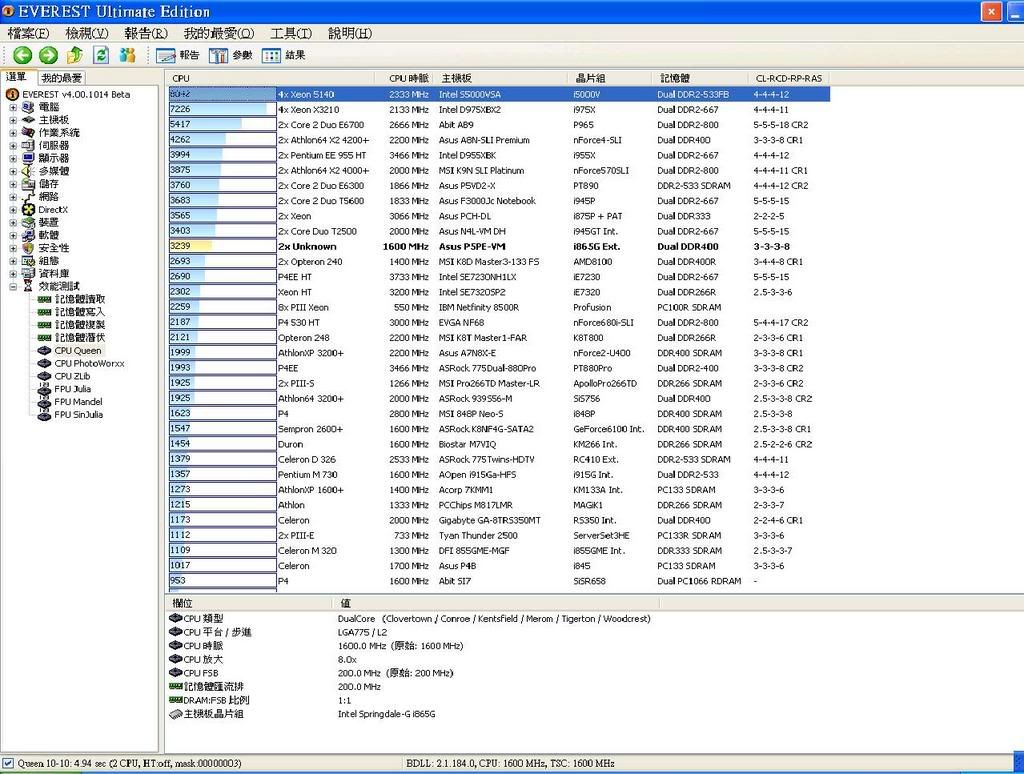Viewport: 1024px width, 774px height.
Task: Open the 檔案(F) menu
Action: point(28,33)
